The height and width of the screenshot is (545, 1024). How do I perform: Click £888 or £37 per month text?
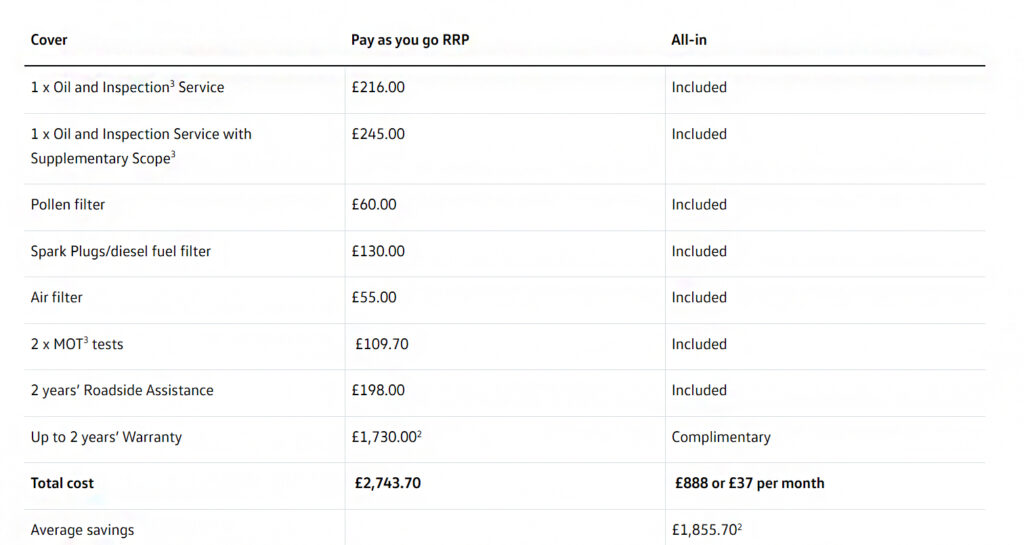tap(750, 484)
